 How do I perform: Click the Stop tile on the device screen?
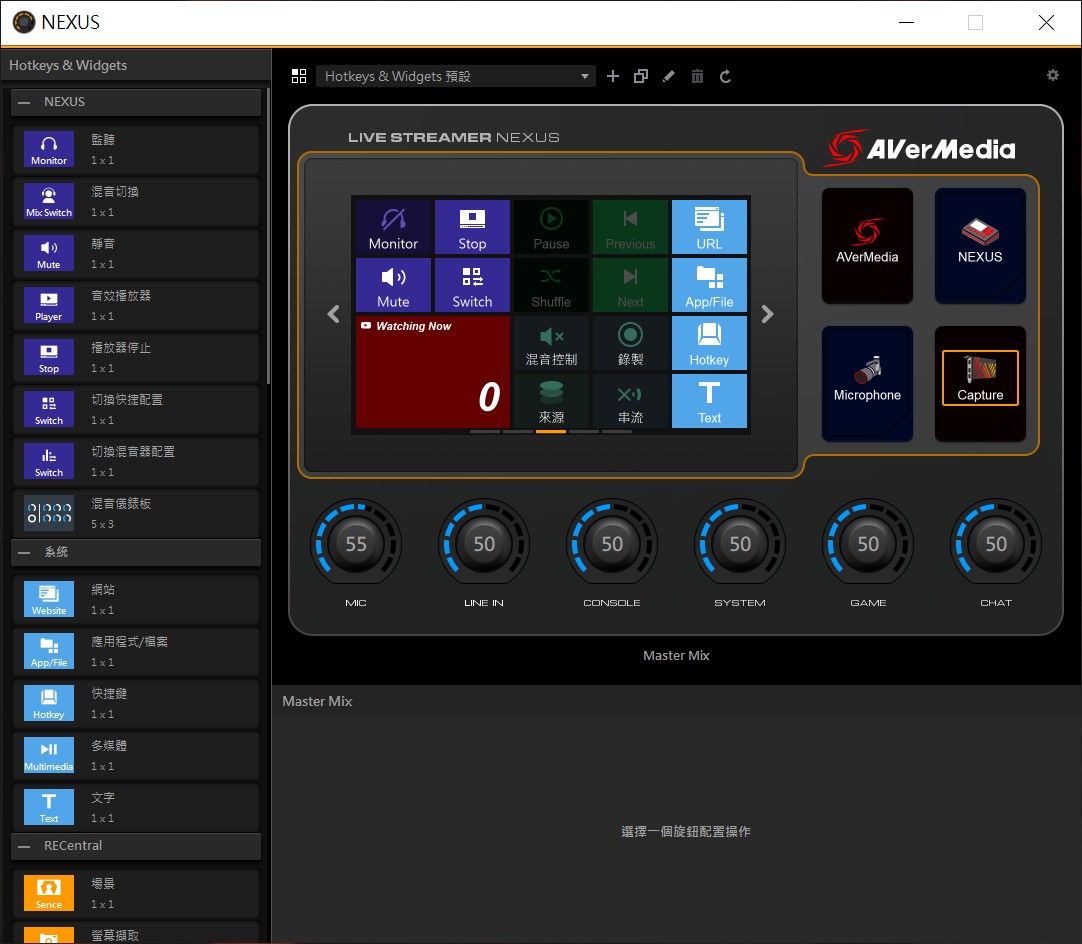pyautogui.click(x=472, y=227)
